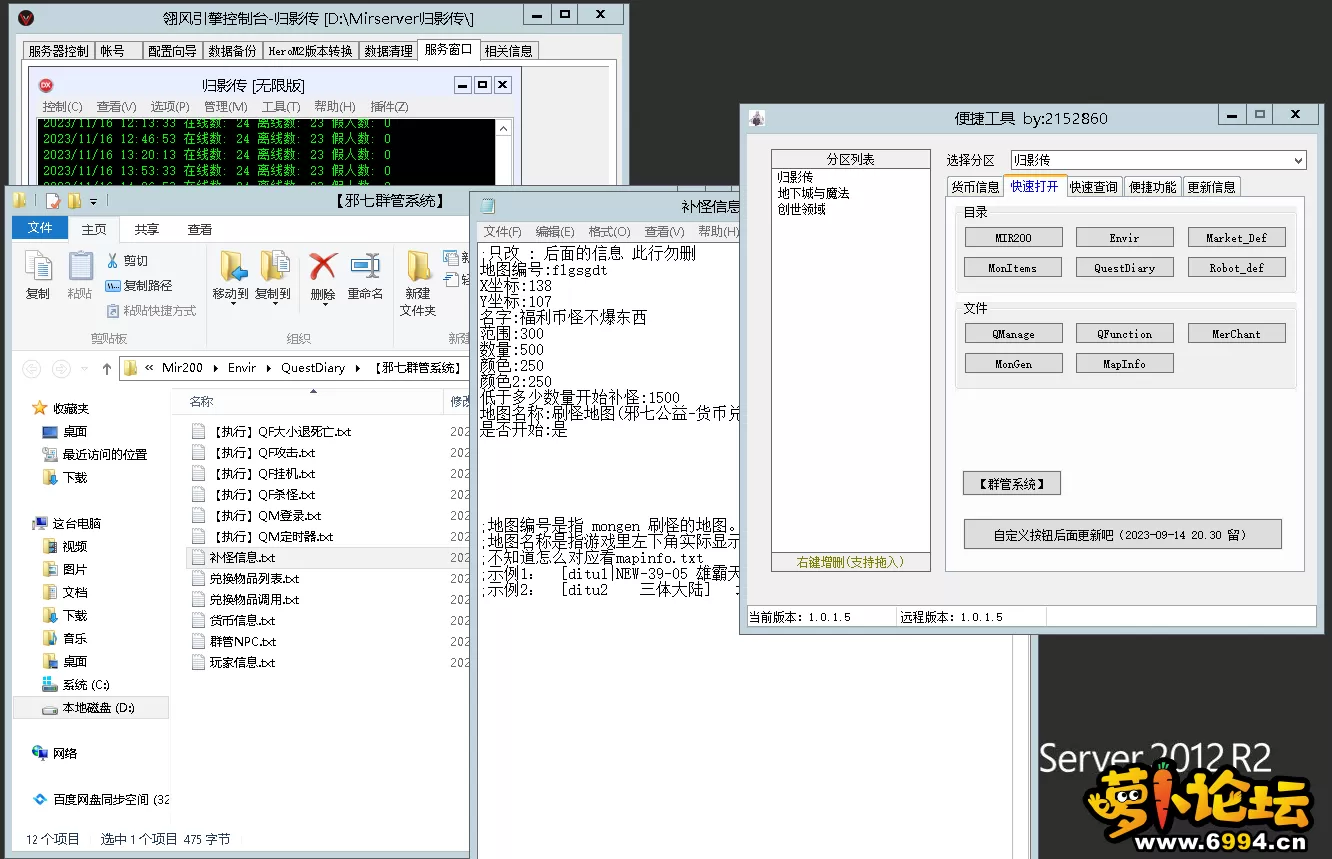Click the Copy (复制) ribbon icon
The width and height of the screenshot is (1332, 859).
pos(38,275)
